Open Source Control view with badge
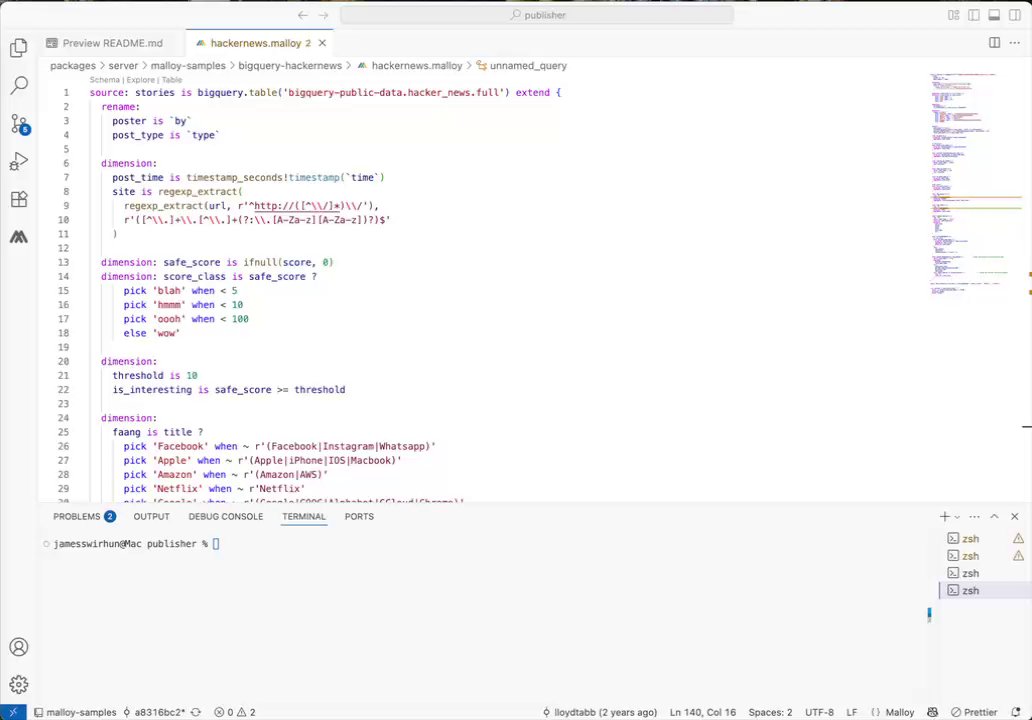 [x=20, y=124]
